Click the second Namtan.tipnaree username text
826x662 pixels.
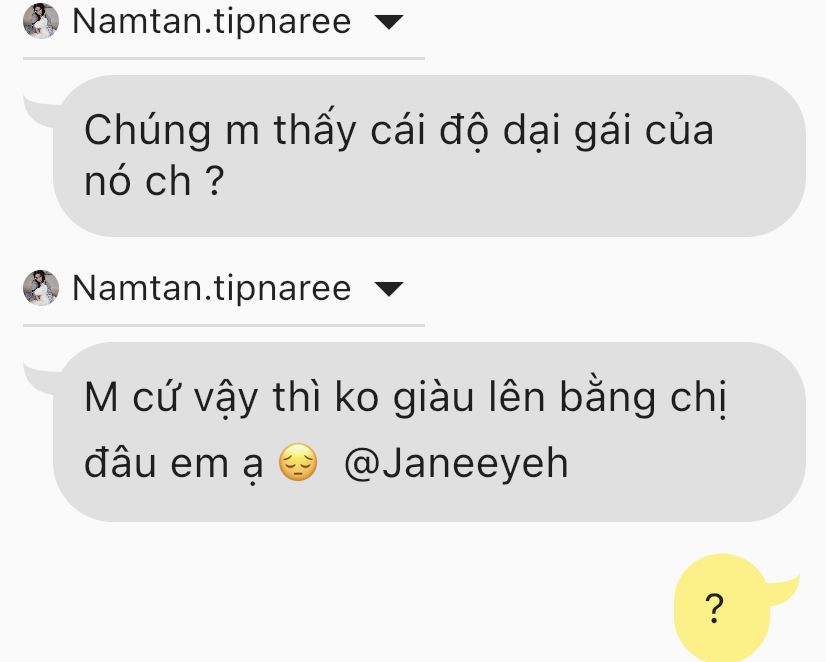coord(212,289)
